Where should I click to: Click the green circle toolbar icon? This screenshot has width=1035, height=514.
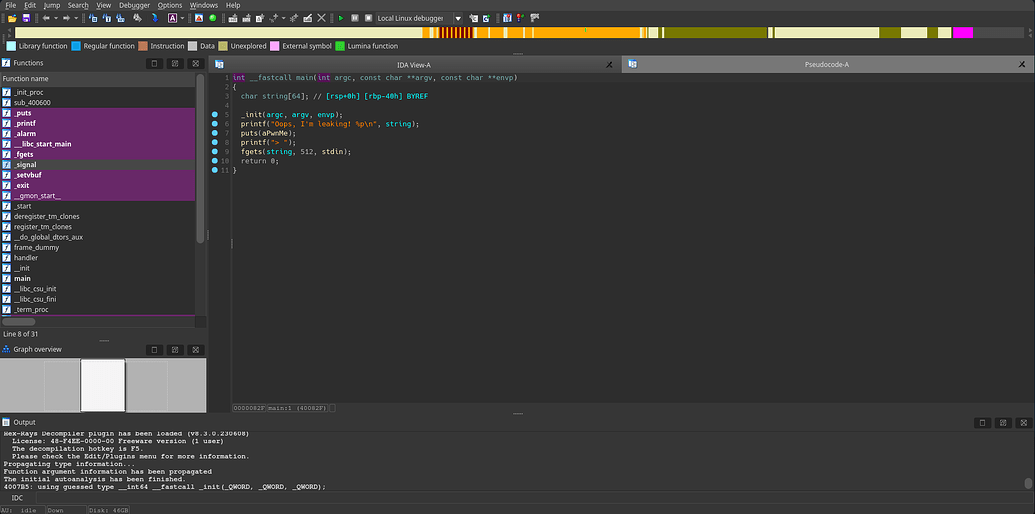[x=212, y=18]
